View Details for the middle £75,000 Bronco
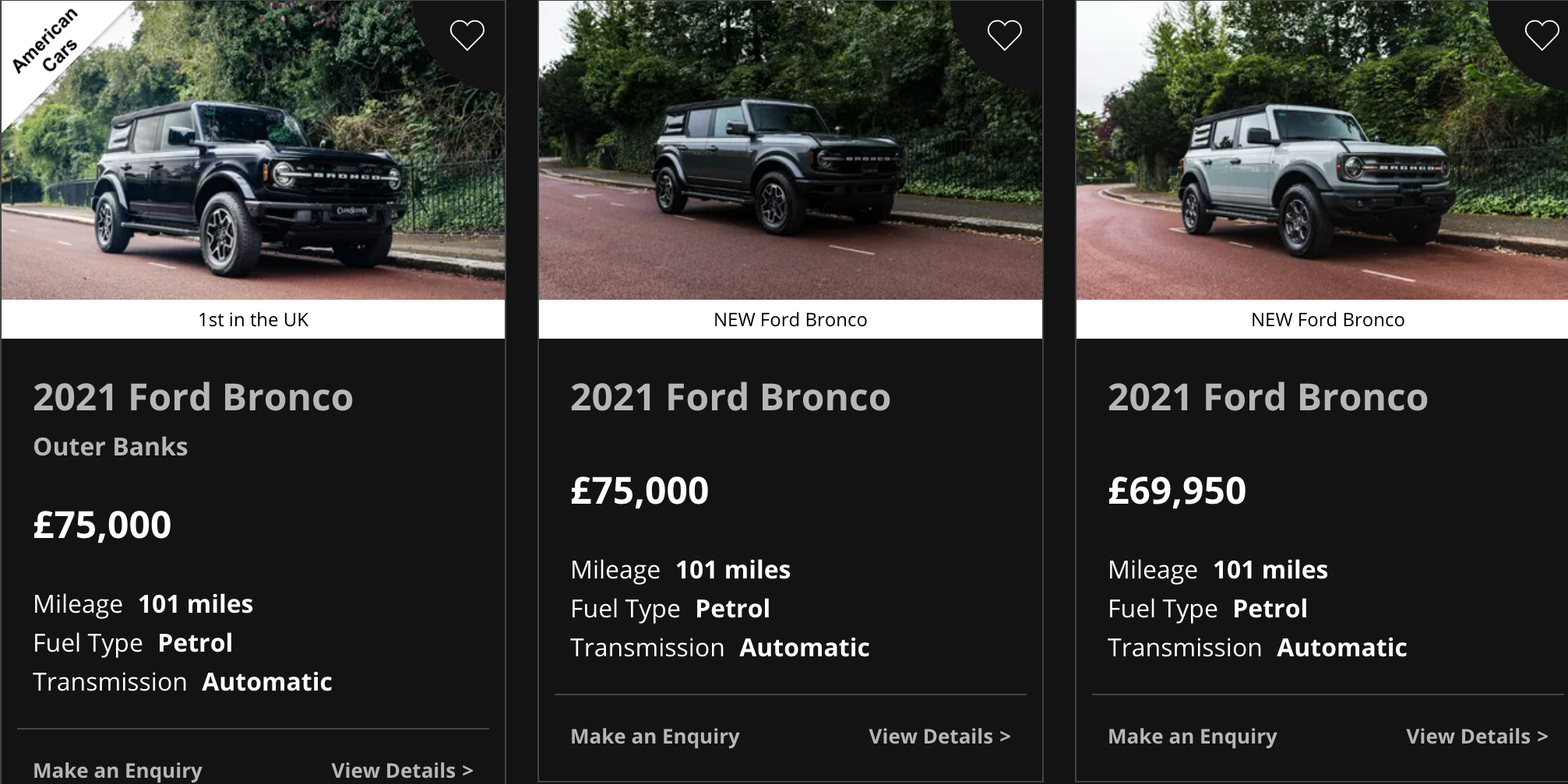Image resolution: width=1568 pixels, height=784 pixels. [x=939, y=736]
